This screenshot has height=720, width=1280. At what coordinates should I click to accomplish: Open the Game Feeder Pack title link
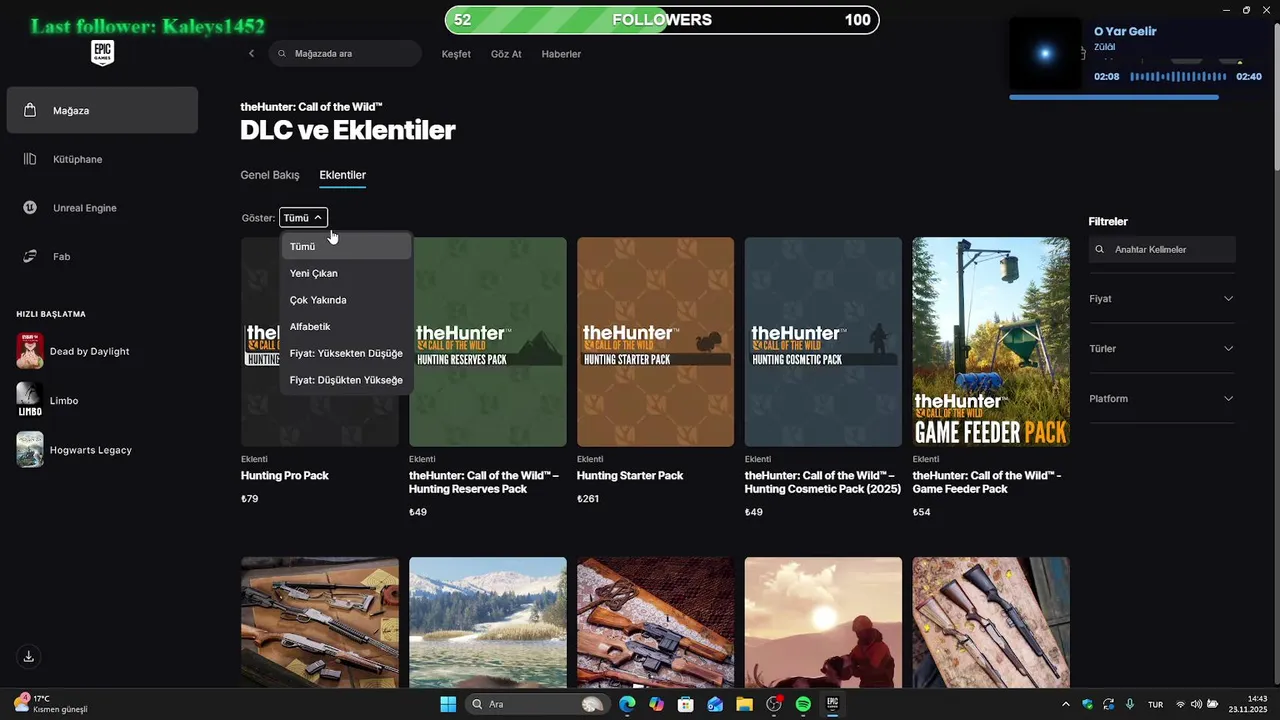987,483
